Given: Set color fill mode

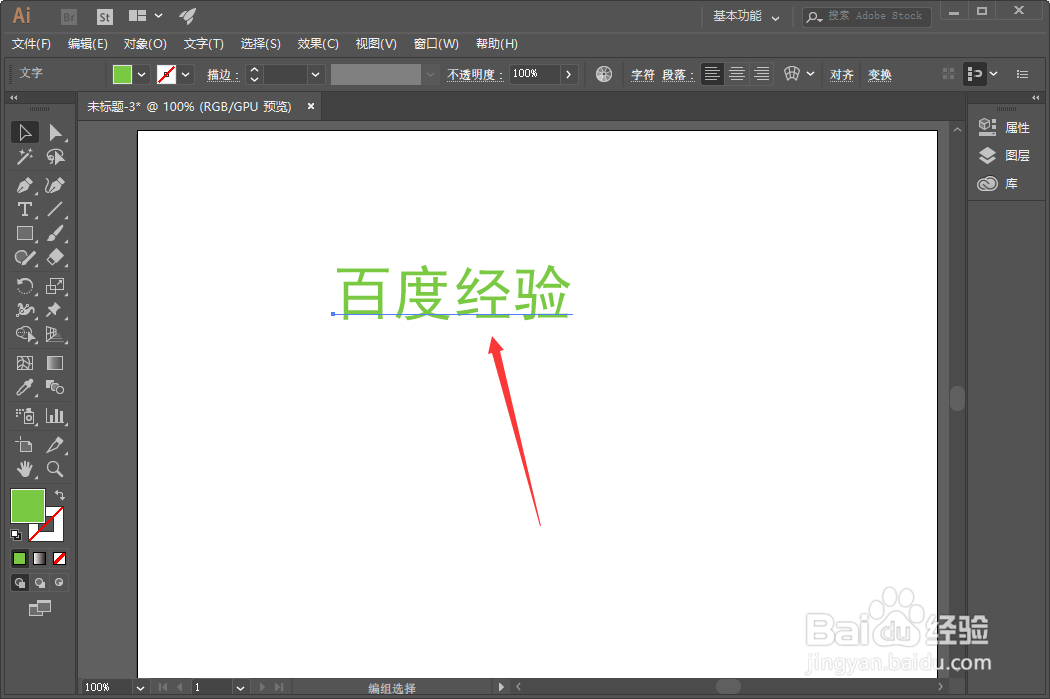Looking at the screenshot, I should [19, 558].
